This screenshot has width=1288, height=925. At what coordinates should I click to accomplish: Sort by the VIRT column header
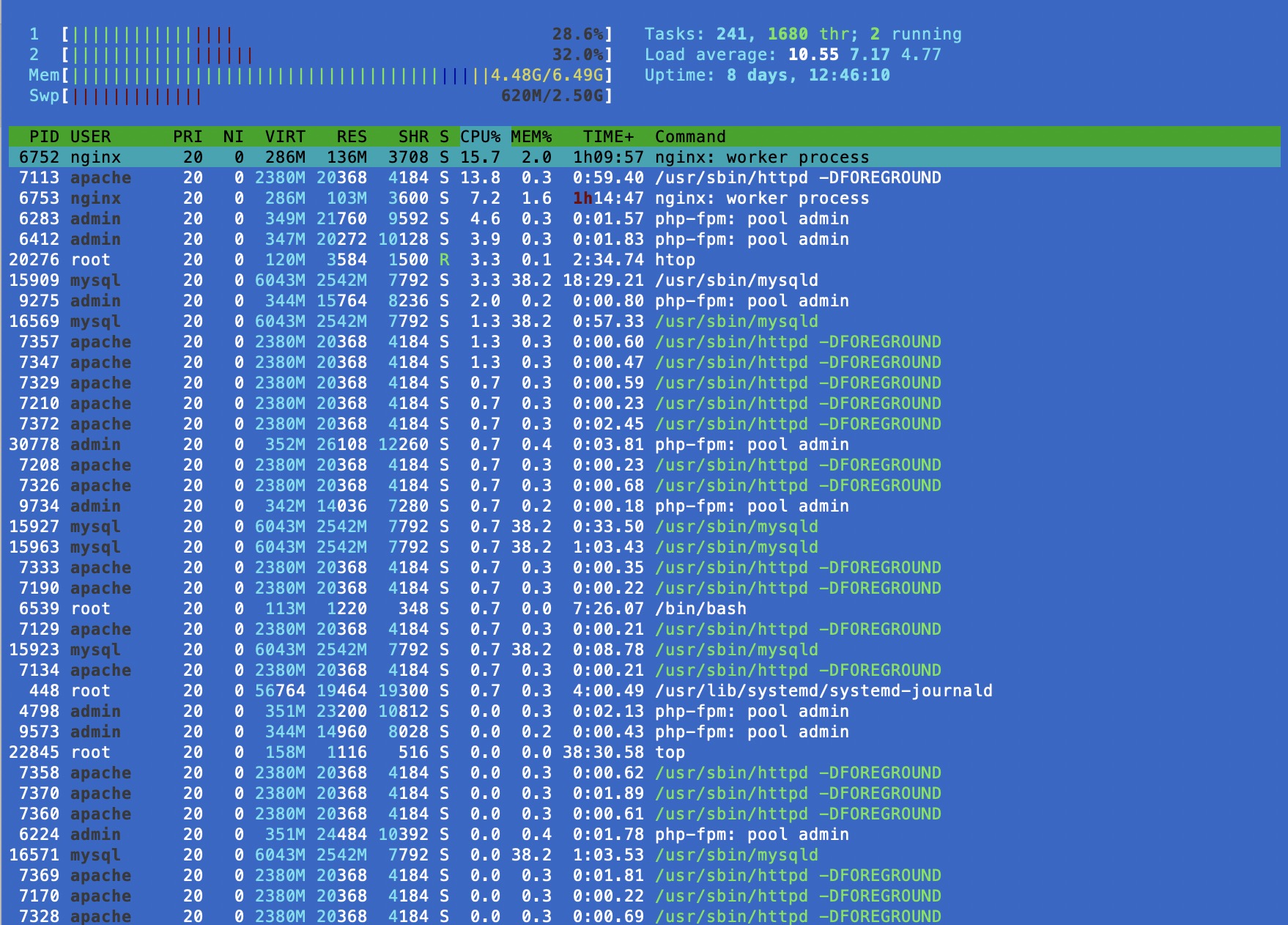(x=285, y=137)
